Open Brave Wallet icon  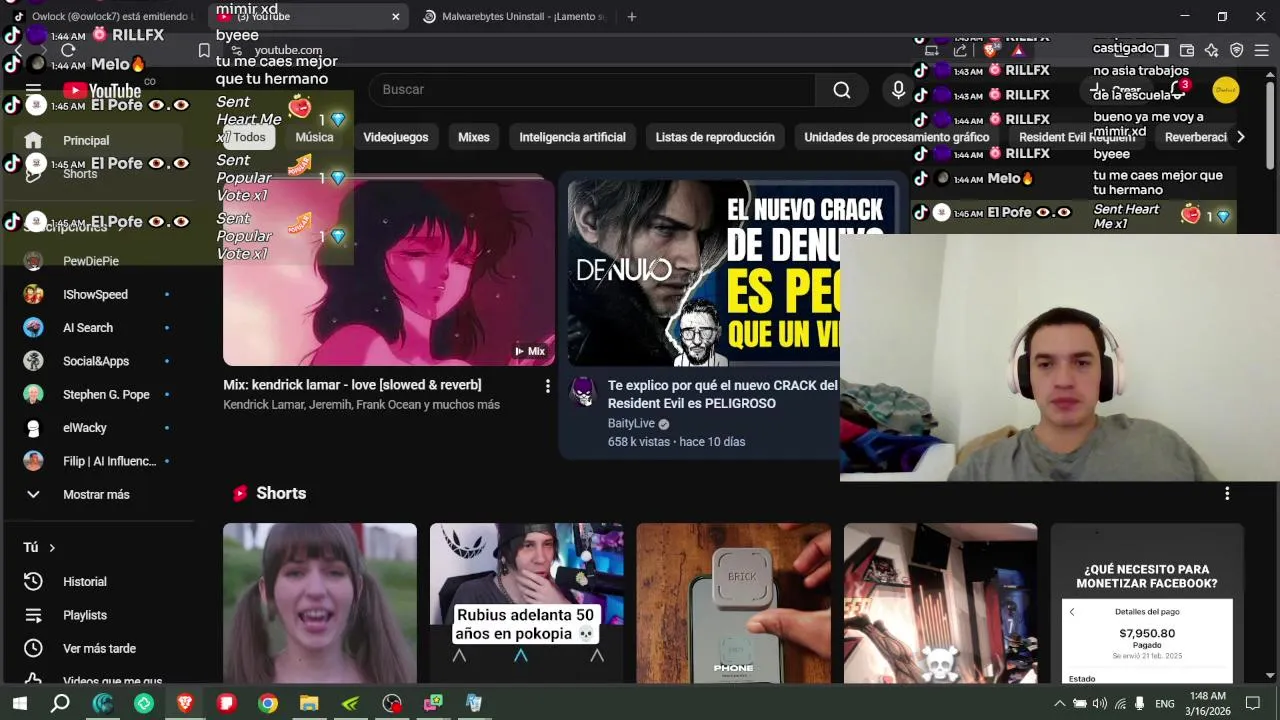[x=1187, y=50]
